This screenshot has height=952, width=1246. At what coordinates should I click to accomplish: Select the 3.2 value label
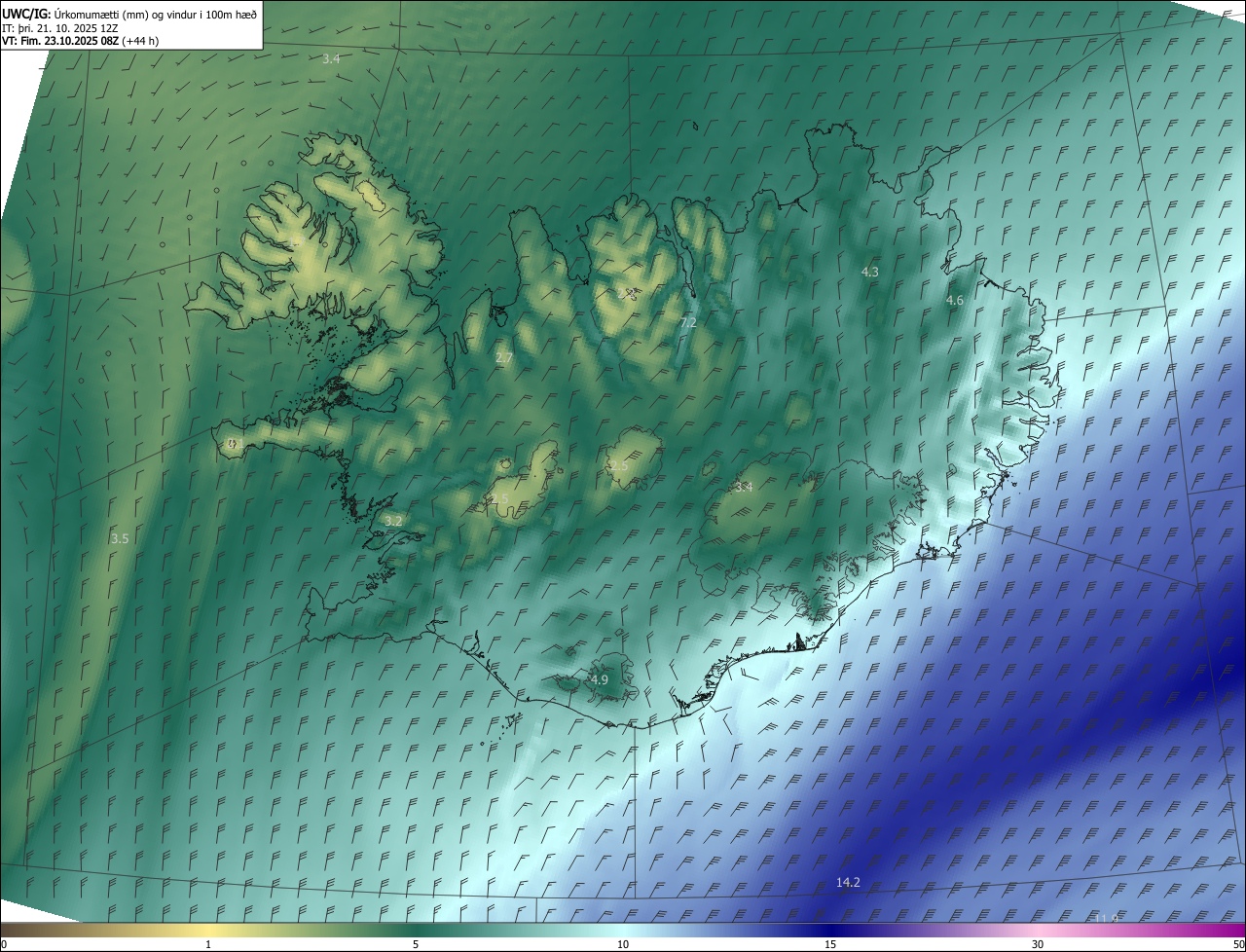click(393, 522)
